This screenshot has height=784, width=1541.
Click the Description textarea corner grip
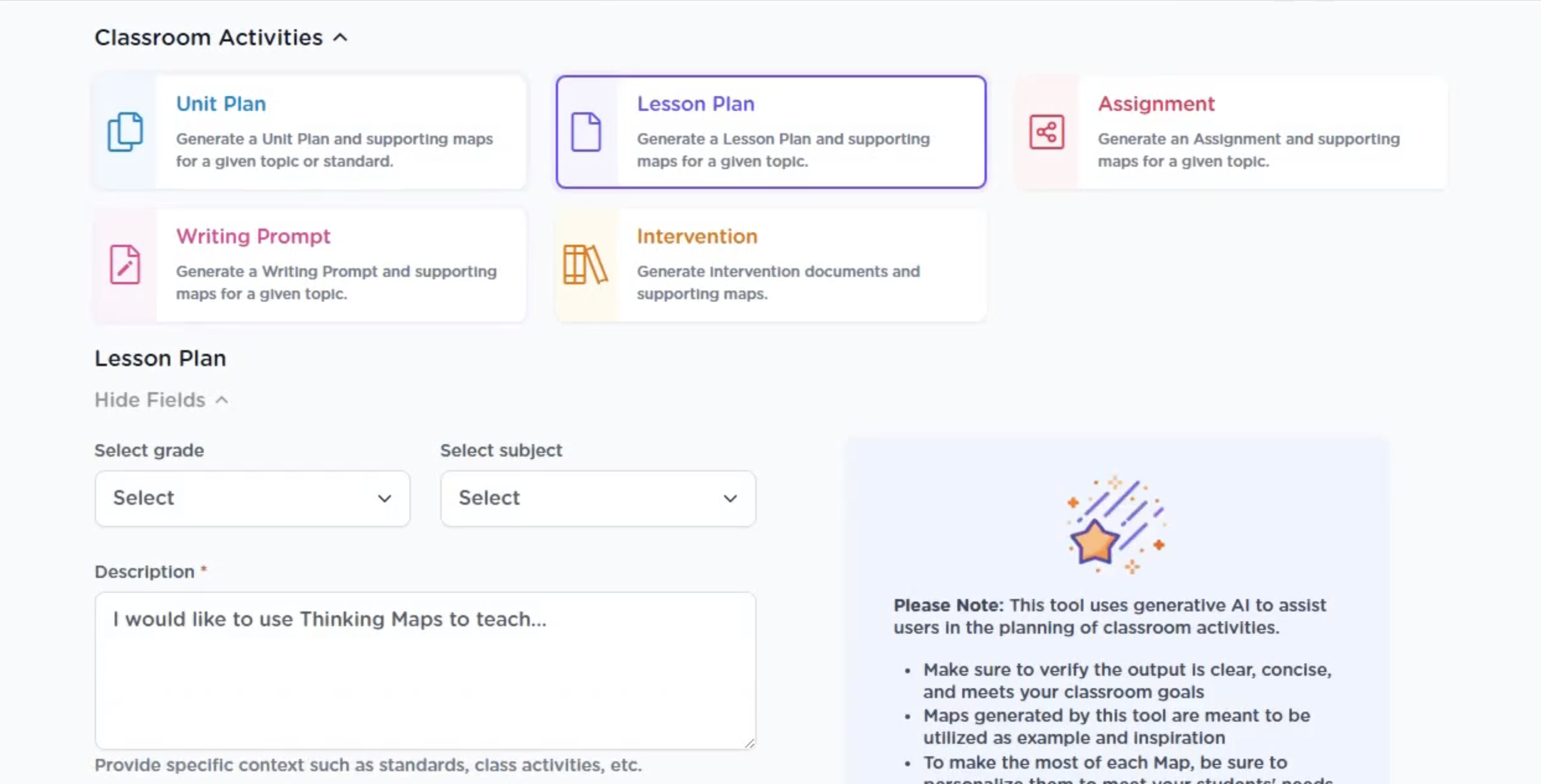point(749,743)
